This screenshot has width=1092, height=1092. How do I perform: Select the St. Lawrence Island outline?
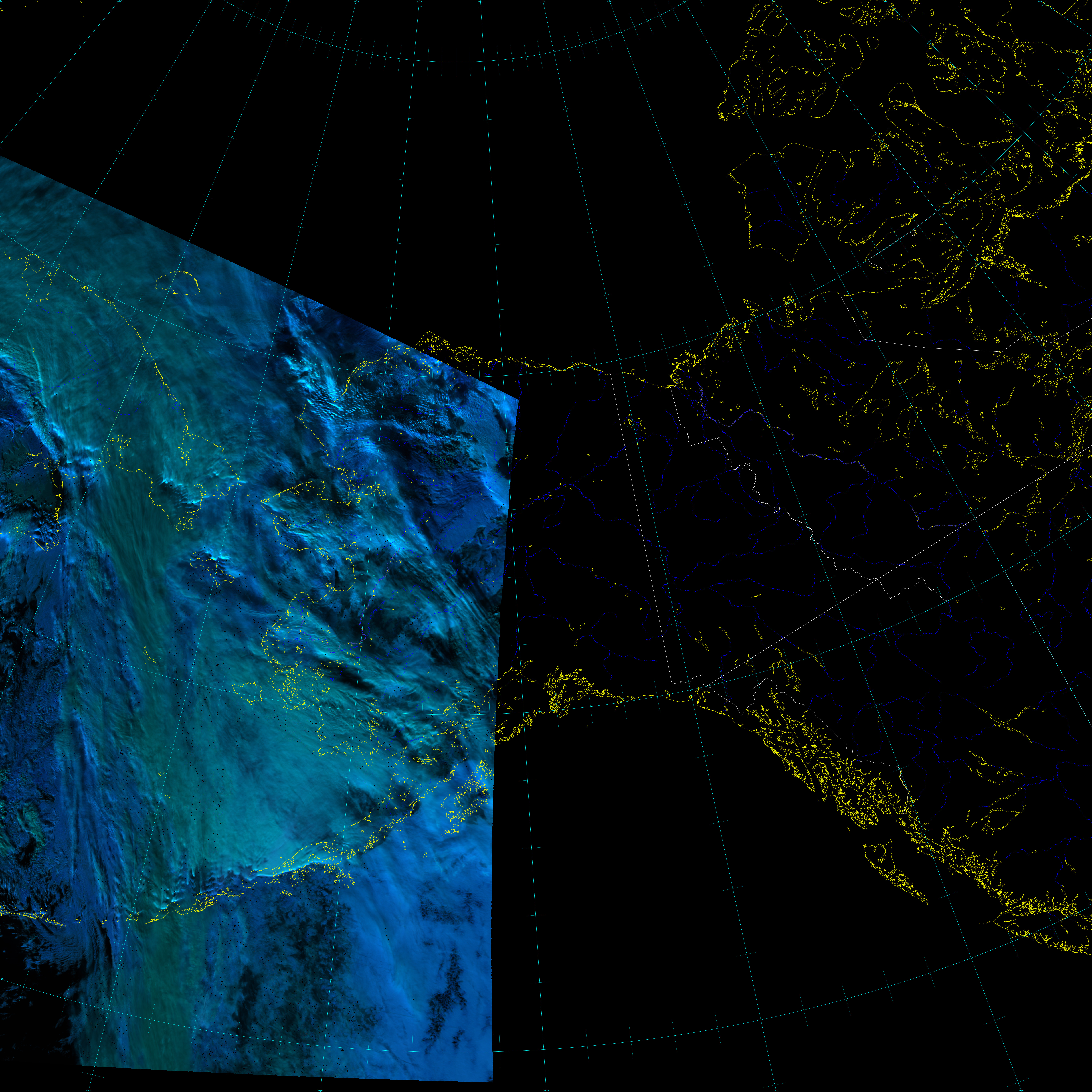click(213, 569)
